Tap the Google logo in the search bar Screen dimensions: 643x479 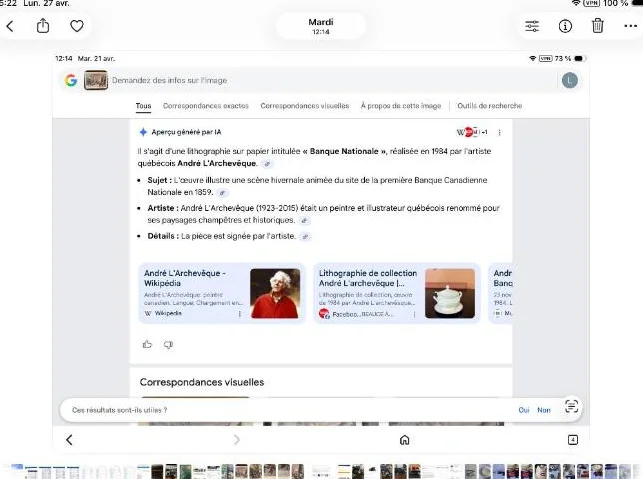pos(71,80)
